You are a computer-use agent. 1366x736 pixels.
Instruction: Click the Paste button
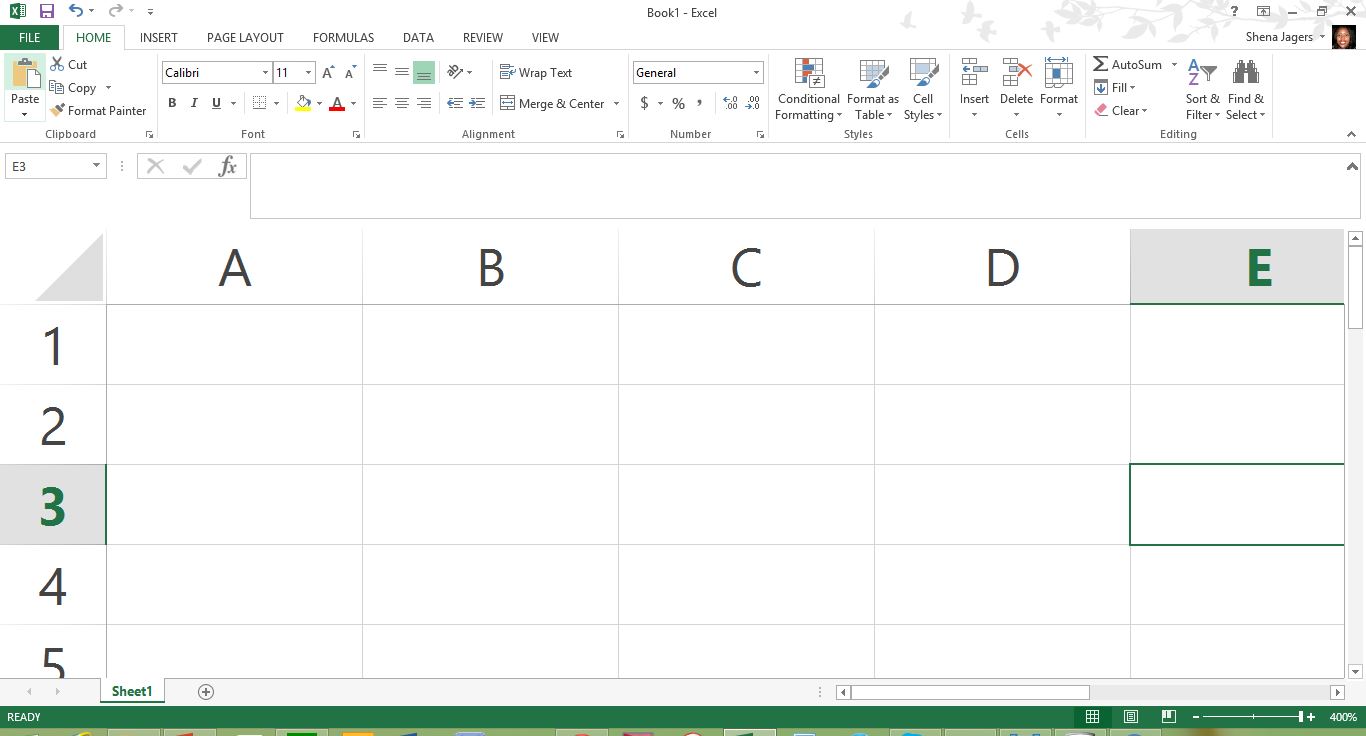coord(25,88)
